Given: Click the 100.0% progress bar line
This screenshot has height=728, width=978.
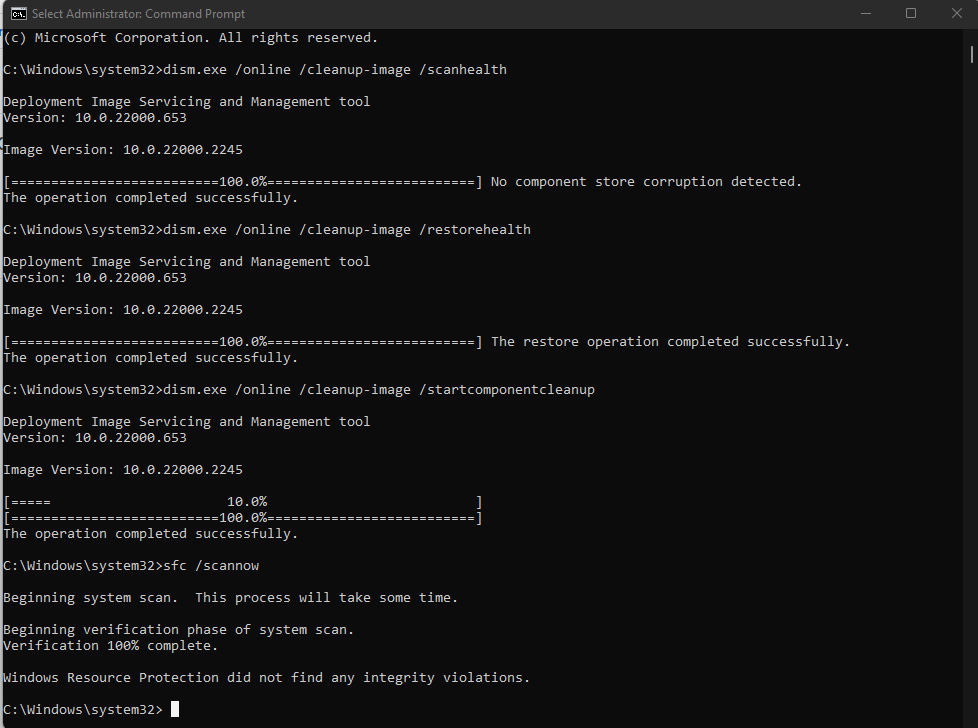Looking at the screenshot, I should point(242,517).
